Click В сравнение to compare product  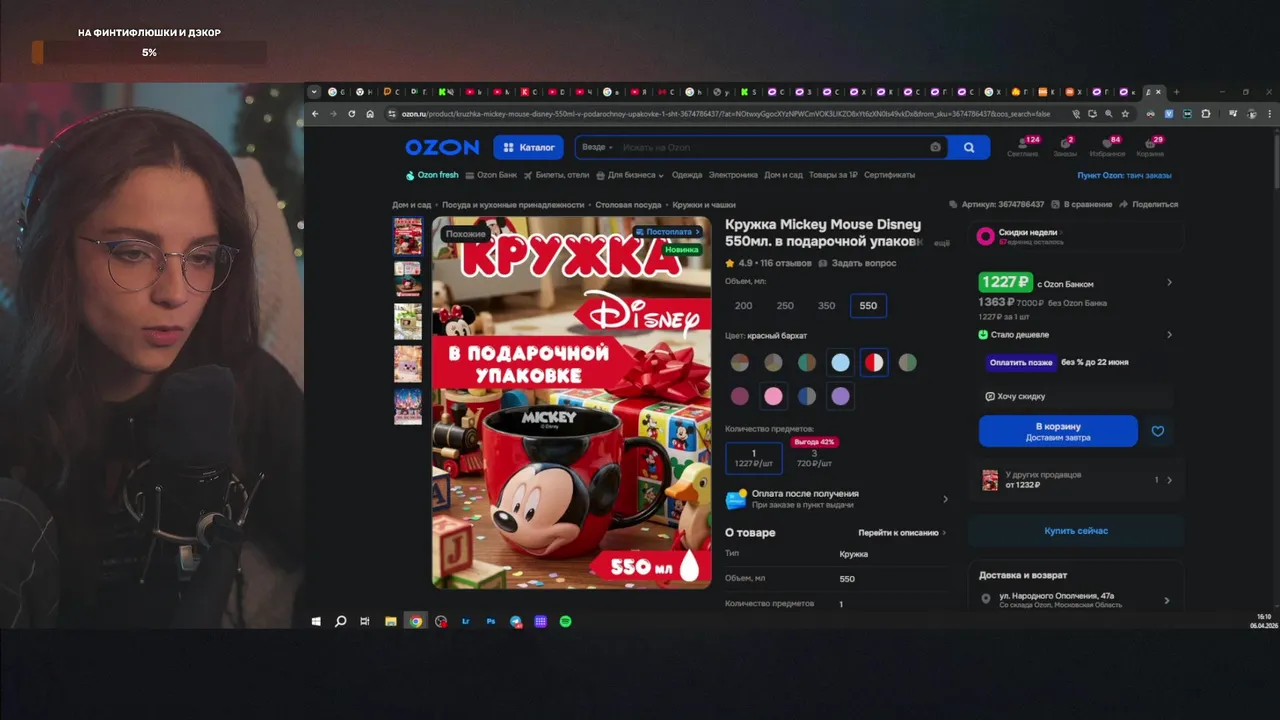click(x=1081, y=204)
